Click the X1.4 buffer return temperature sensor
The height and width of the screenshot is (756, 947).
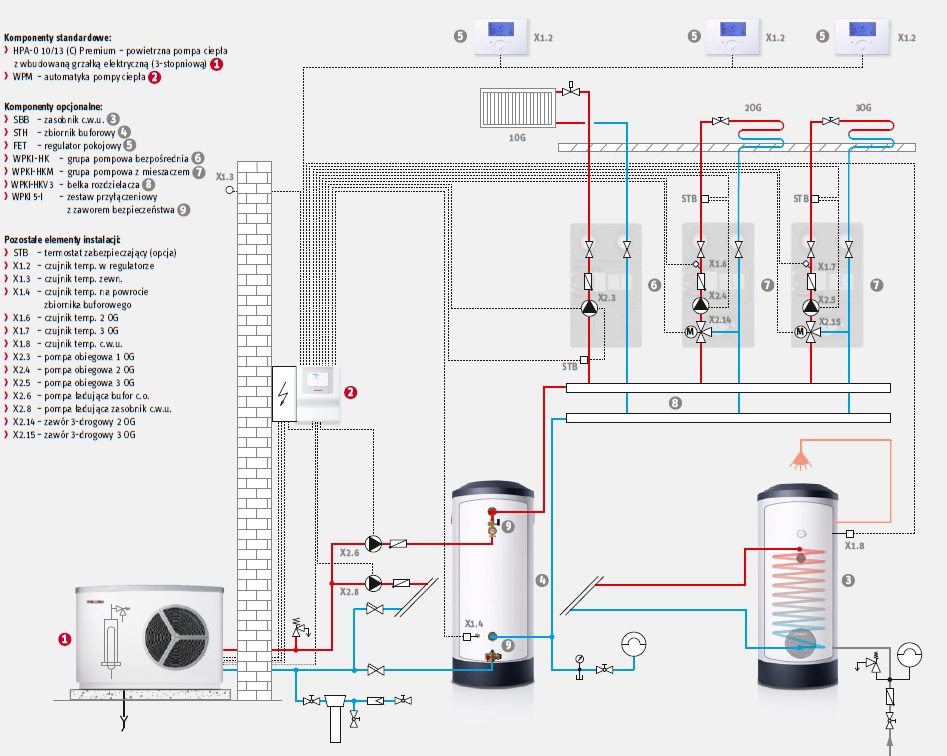[467, 636]
